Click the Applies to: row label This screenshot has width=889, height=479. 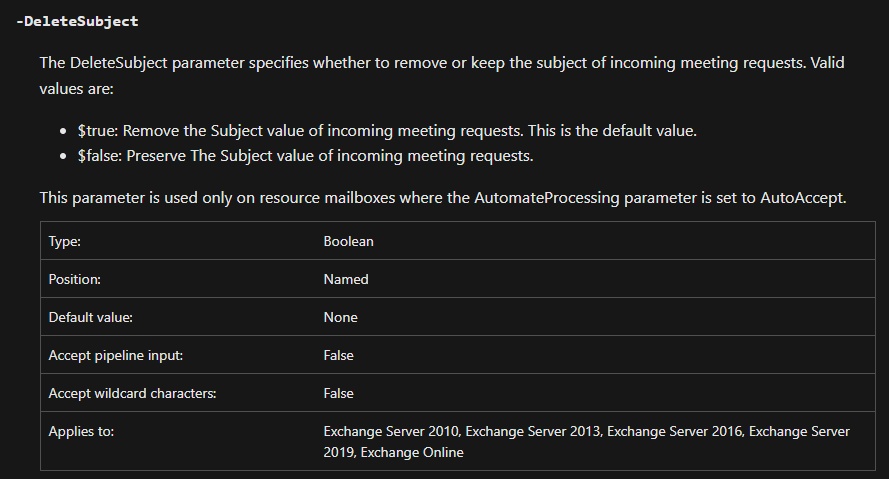click(81, 431)
